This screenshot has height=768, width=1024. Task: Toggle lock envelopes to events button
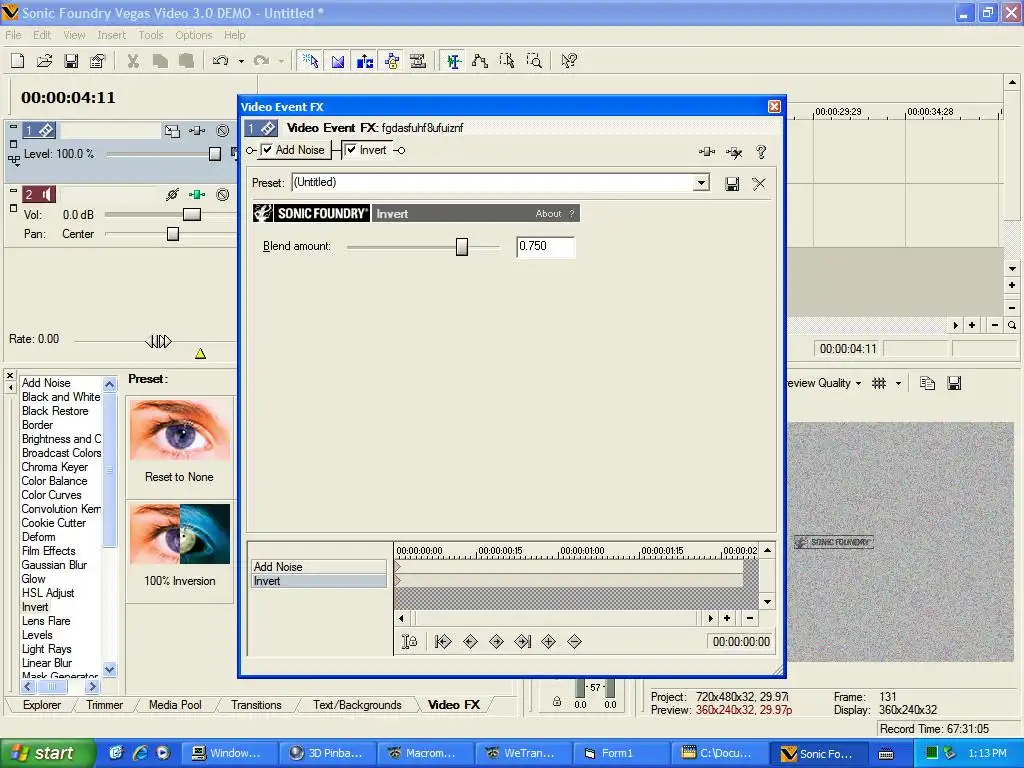392,61
